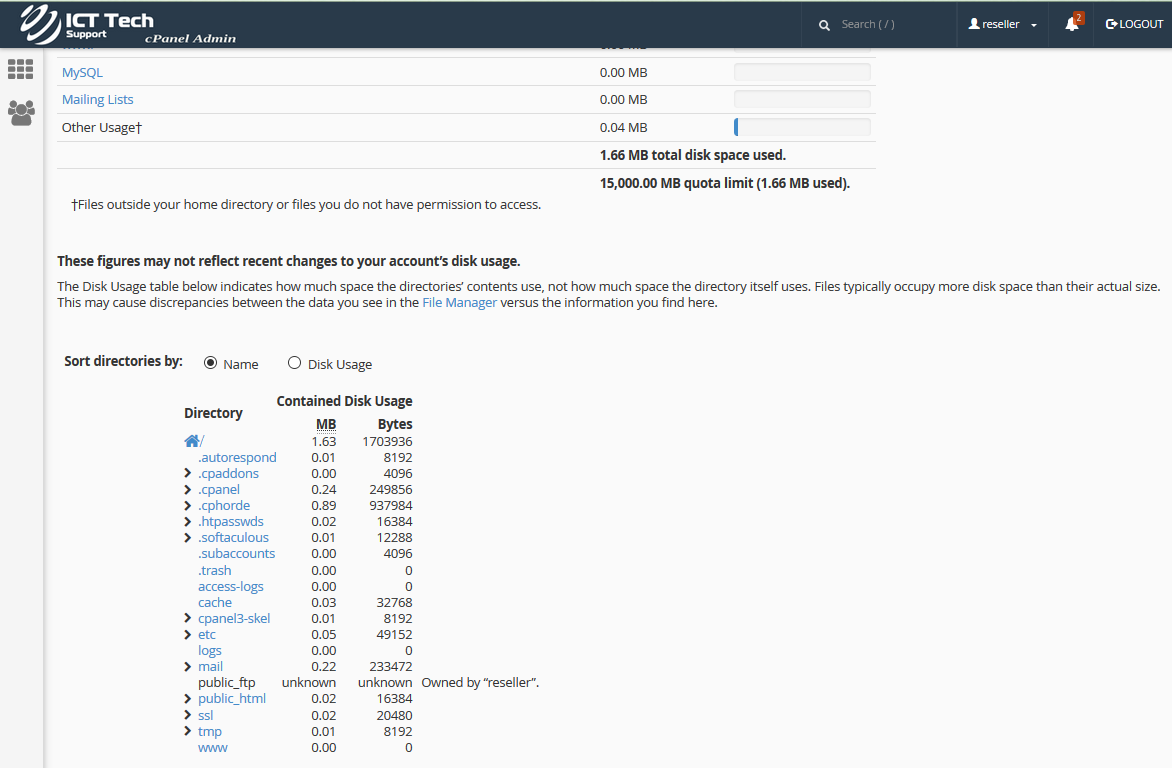Expand the public_html directory
The width and height of the screenshot is (1172, 768).
(x=188, y=699)
